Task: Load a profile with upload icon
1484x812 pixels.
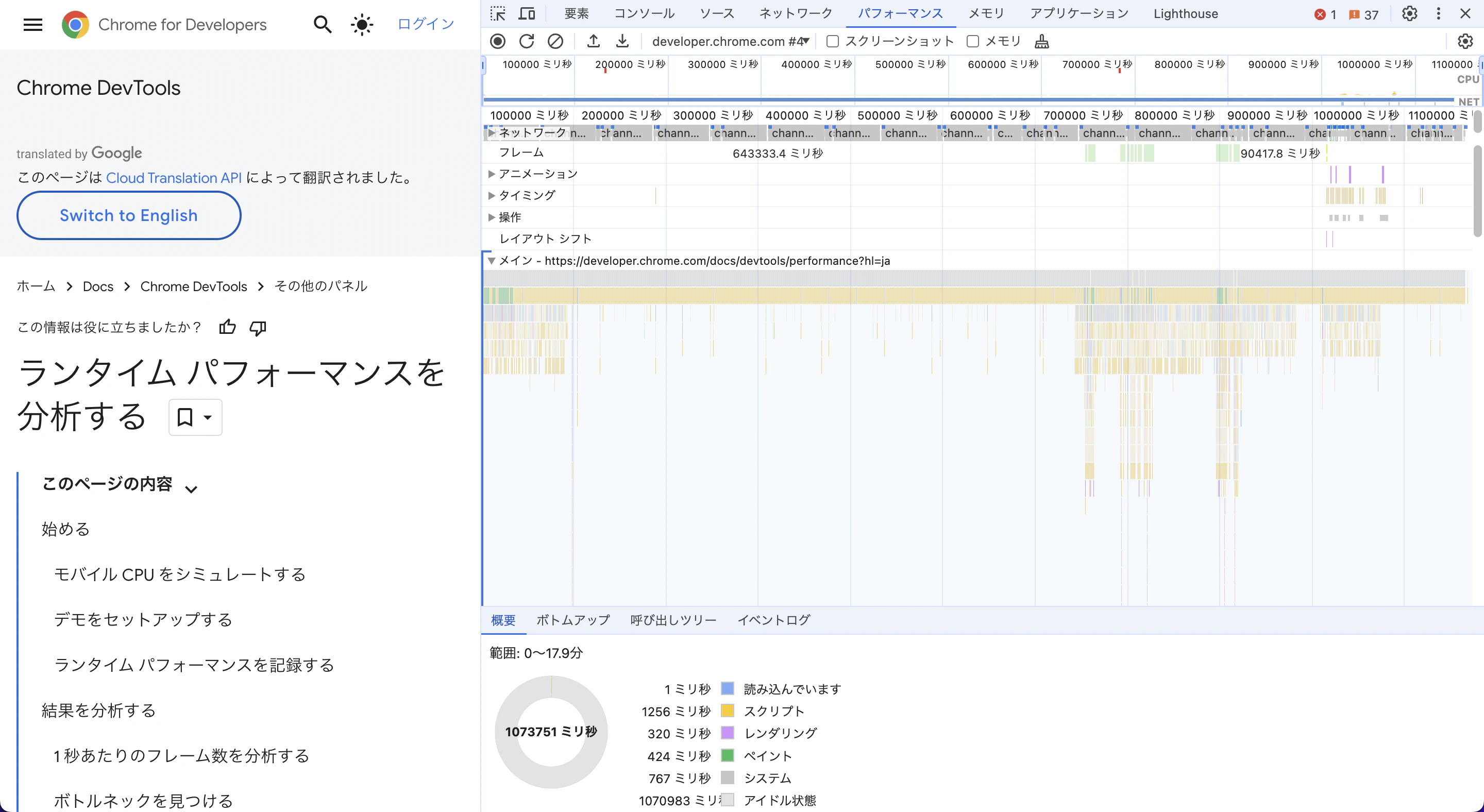Action: click(594, 41)
